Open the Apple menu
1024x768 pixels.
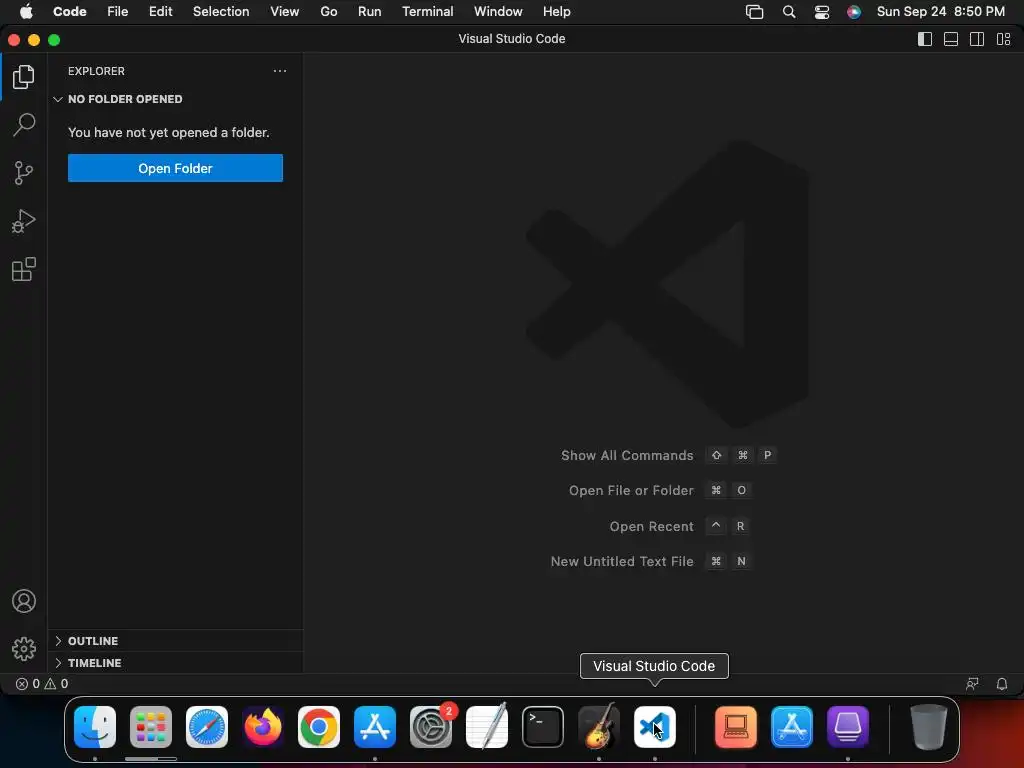26,12
